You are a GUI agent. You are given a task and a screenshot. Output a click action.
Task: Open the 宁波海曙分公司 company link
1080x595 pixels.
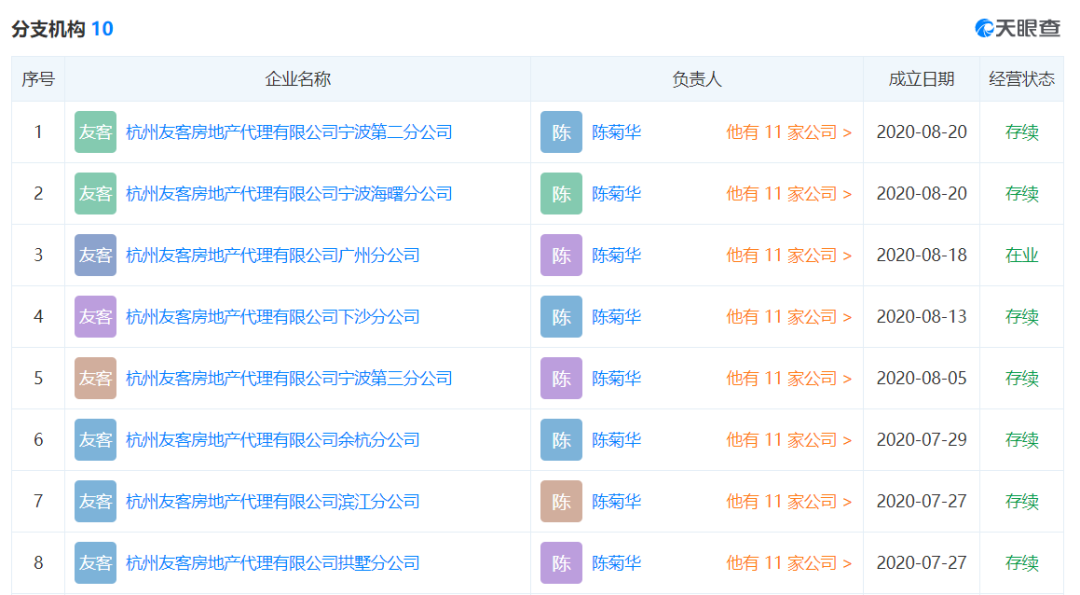pyautogui.click(x=289, y=194)
